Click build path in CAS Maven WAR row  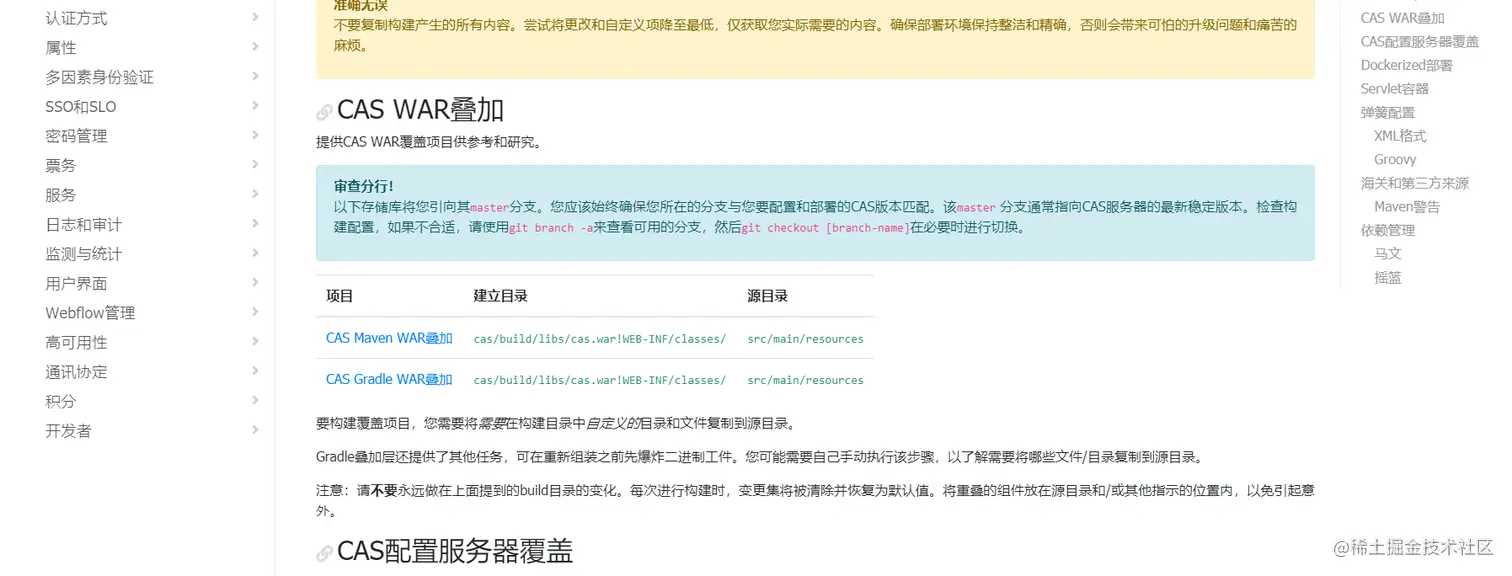(600, 339)
